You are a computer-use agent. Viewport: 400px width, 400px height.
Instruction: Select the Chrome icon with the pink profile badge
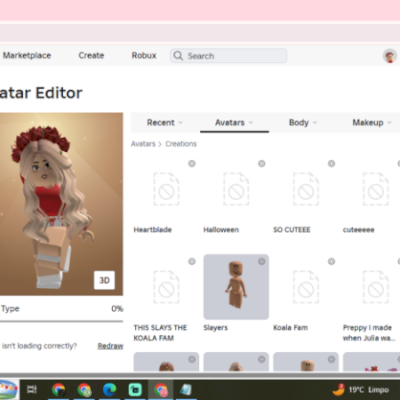161,389
